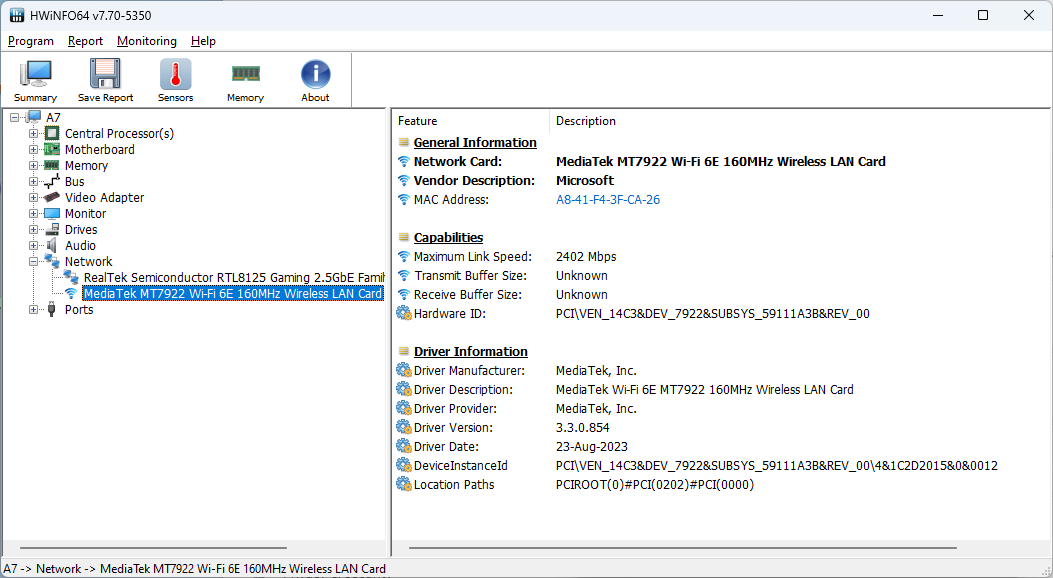Select MediaTek MT7922 Wi-Fi tree item
Screen dimensions: 1053x578
(232, 293)
